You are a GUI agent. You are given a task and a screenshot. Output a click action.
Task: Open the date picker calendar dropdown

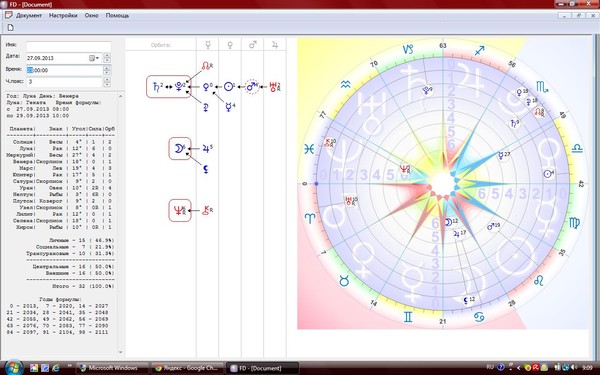pyautogui.click(x=94, y=58)
